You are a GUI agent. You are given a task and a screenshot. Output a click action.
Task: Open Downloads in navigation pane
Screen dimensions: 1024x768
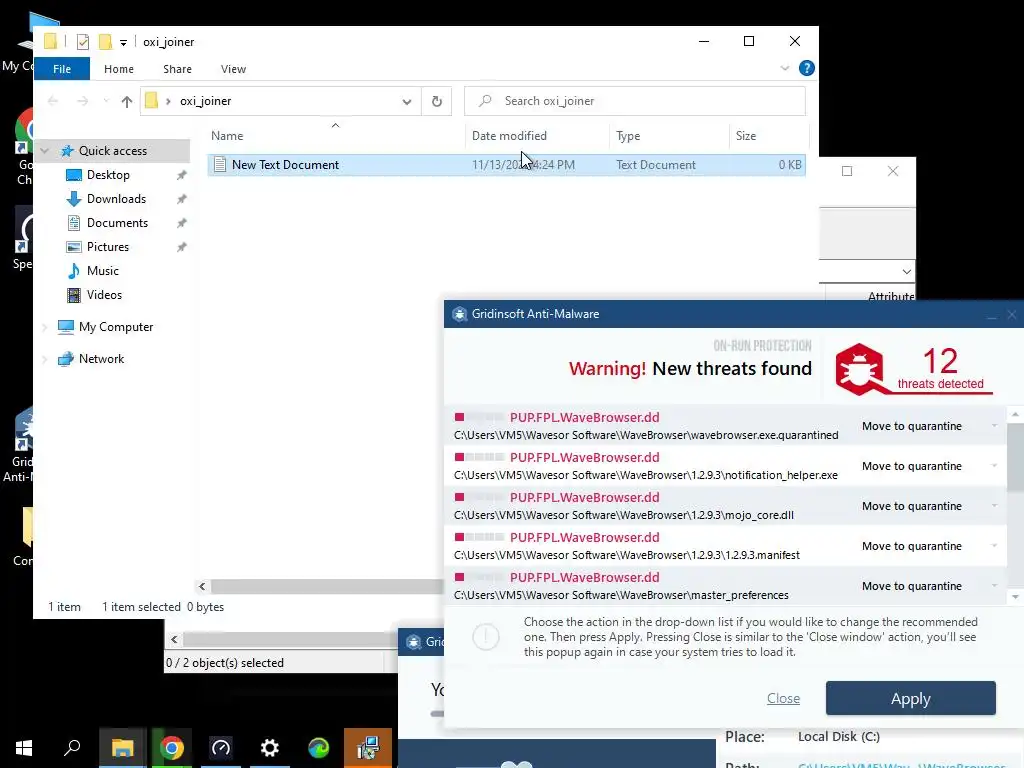[x=116, y=199]
